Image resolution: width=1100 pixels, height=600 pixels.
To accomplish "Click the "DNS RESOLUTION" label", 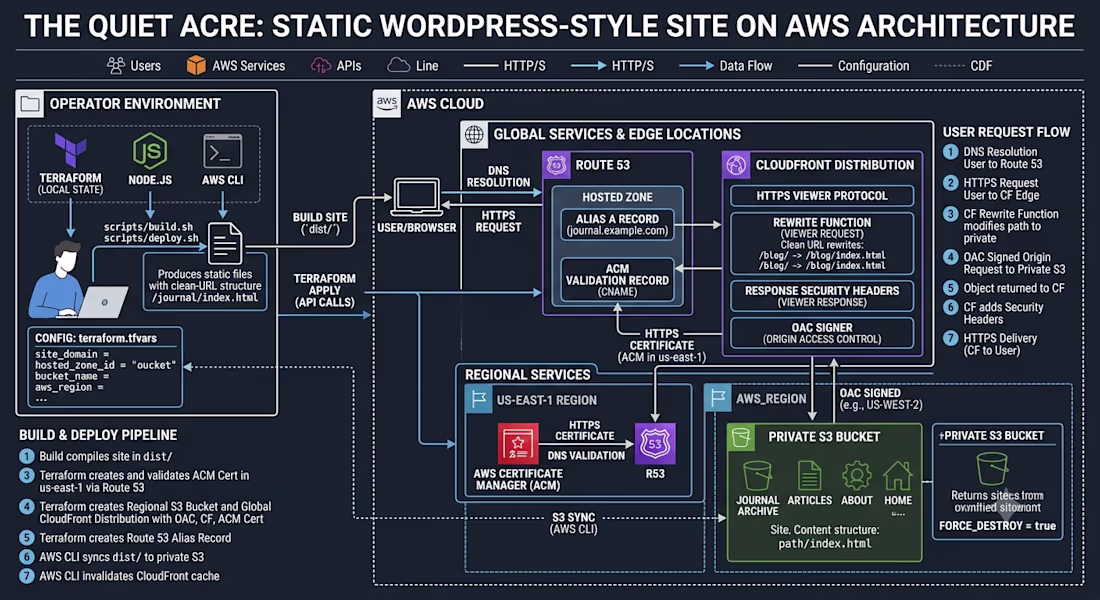I will point(499,176).
